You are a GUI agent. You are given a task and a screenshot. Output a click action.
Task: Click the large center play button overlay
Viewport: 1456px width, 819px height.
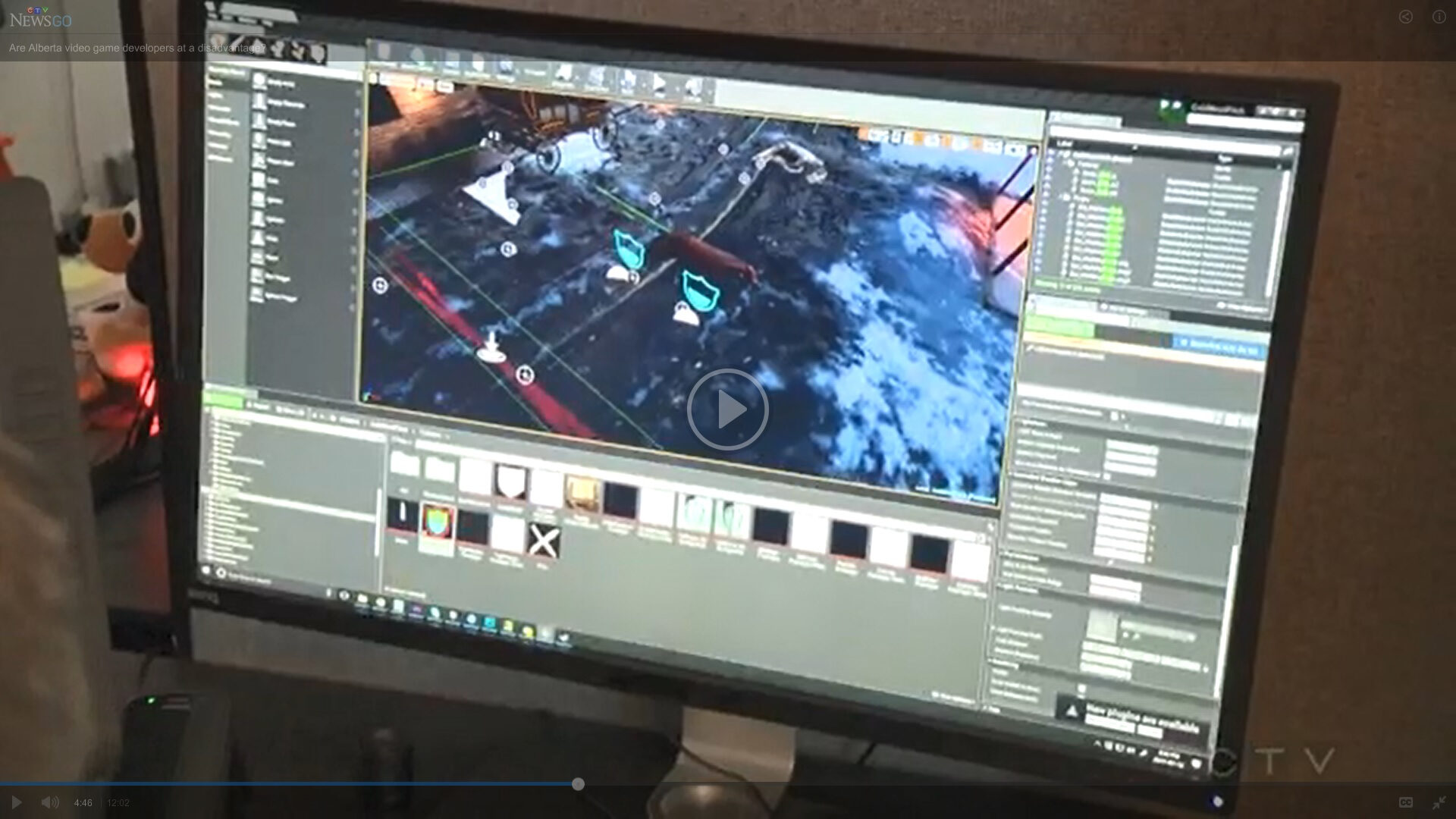(x=727, y=409)
